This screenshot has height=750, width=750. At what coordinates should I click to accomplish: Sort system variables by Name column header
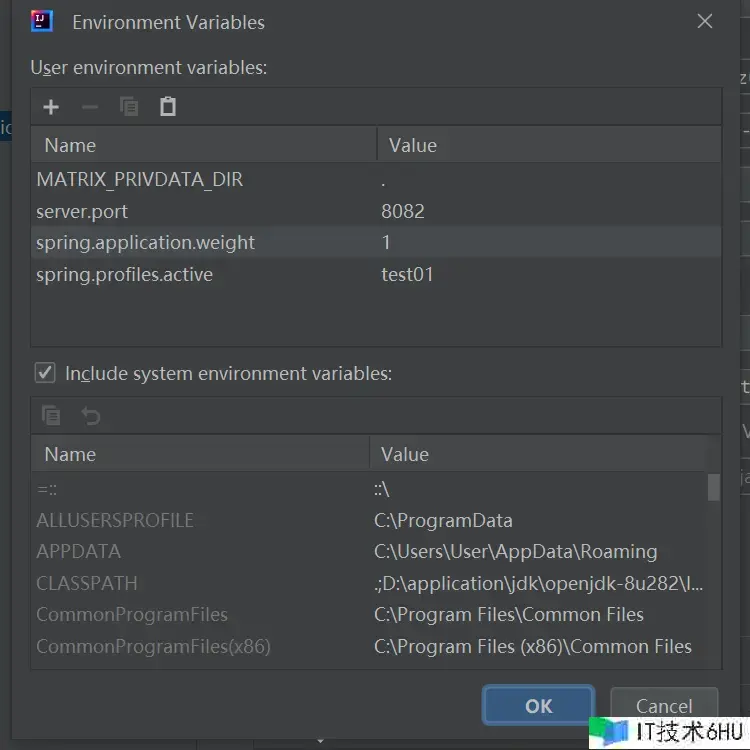click(x=70, y=454)
